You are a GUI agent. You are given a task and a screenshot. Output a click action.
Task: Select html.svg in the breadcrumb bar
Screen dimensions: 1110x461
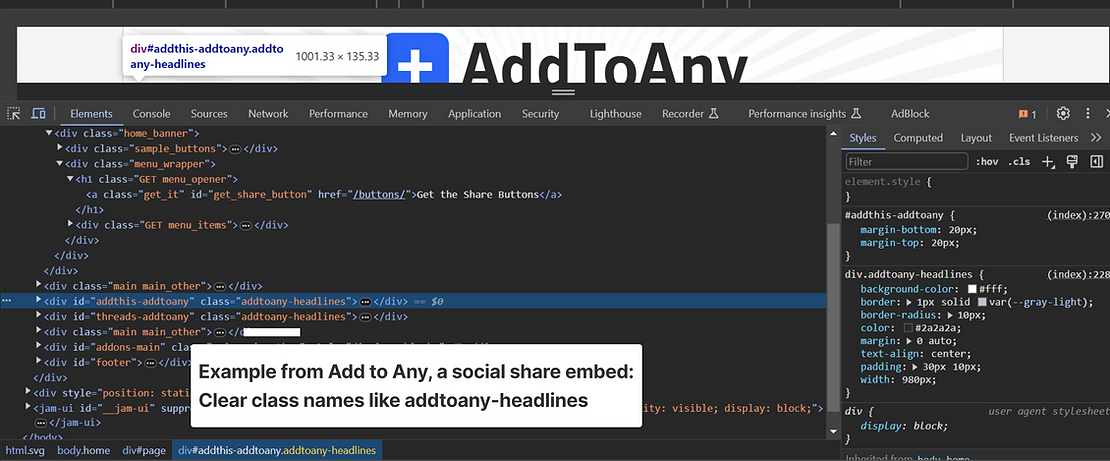click(25, 450)
